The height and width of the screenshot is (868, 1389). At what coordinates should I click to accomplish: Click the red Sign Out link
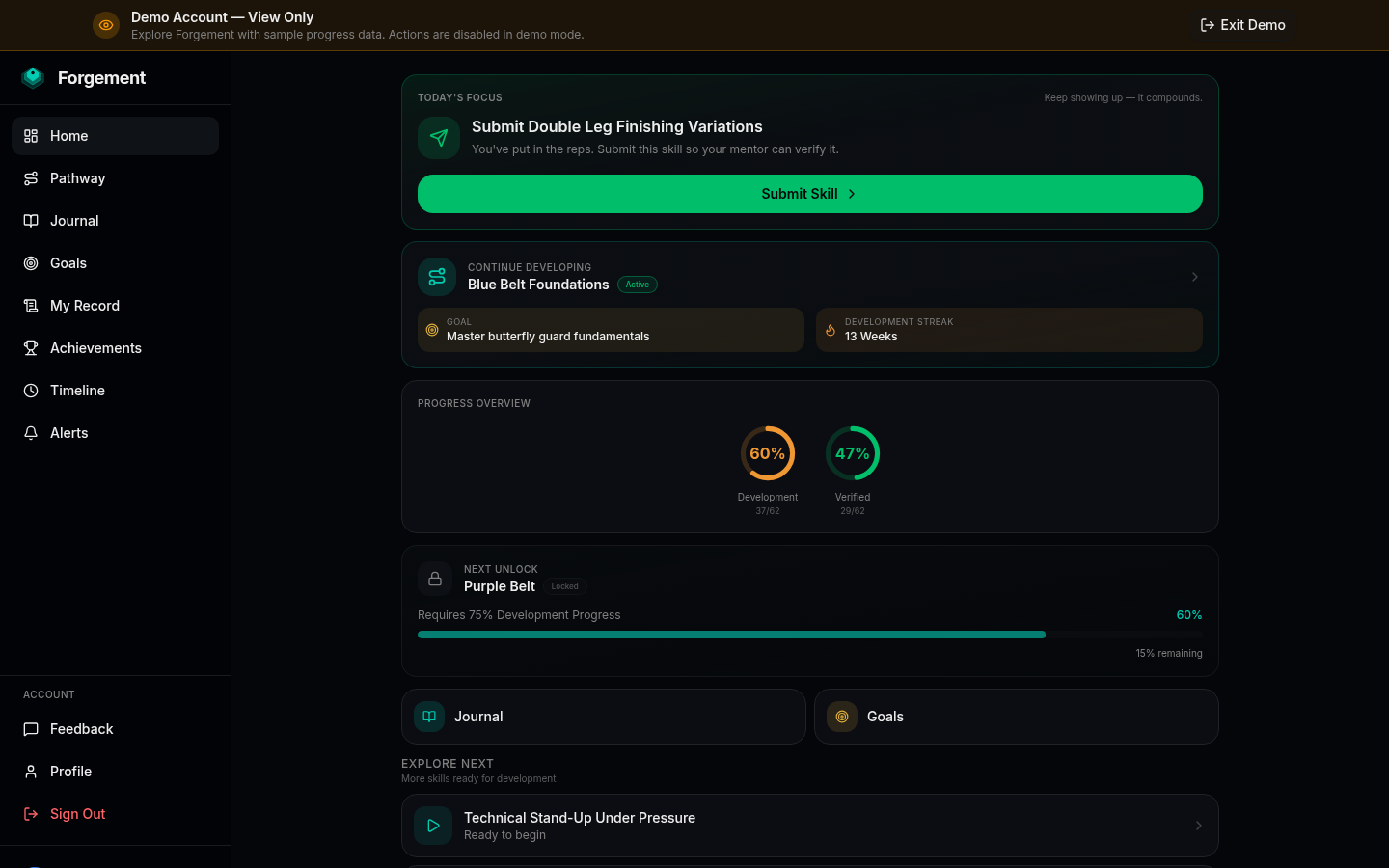[x=115, y=814]
